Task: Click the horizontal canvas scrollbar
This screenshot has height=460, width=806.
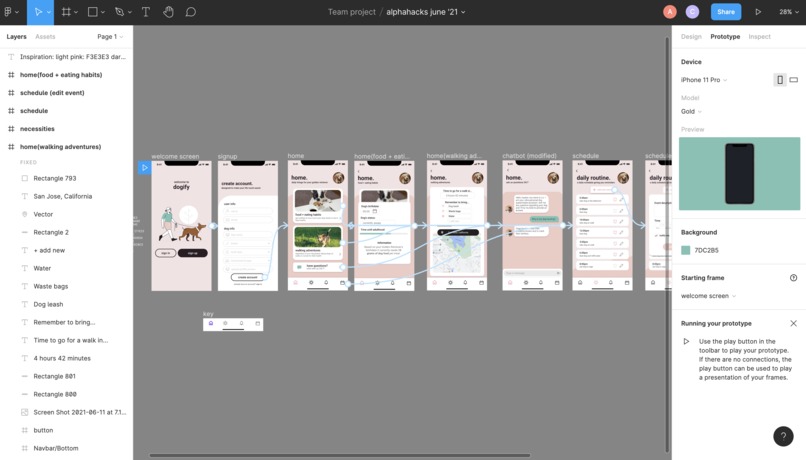Action: tap(339, 455)
